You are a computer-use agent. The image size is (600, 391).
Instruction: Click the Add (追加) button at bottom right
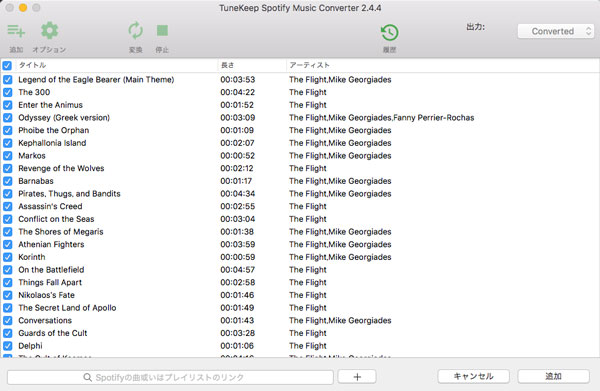tap(553, 376)
